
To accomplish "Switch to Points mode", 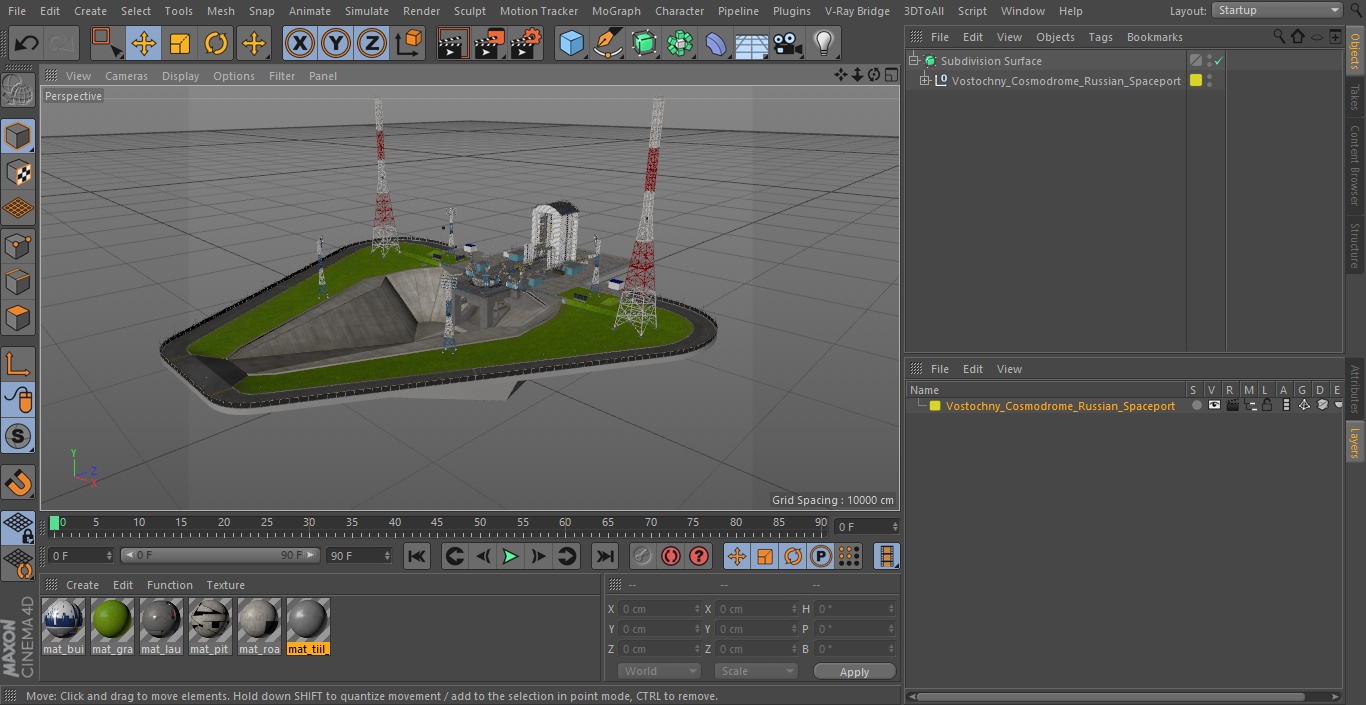I will coord(18,245).
